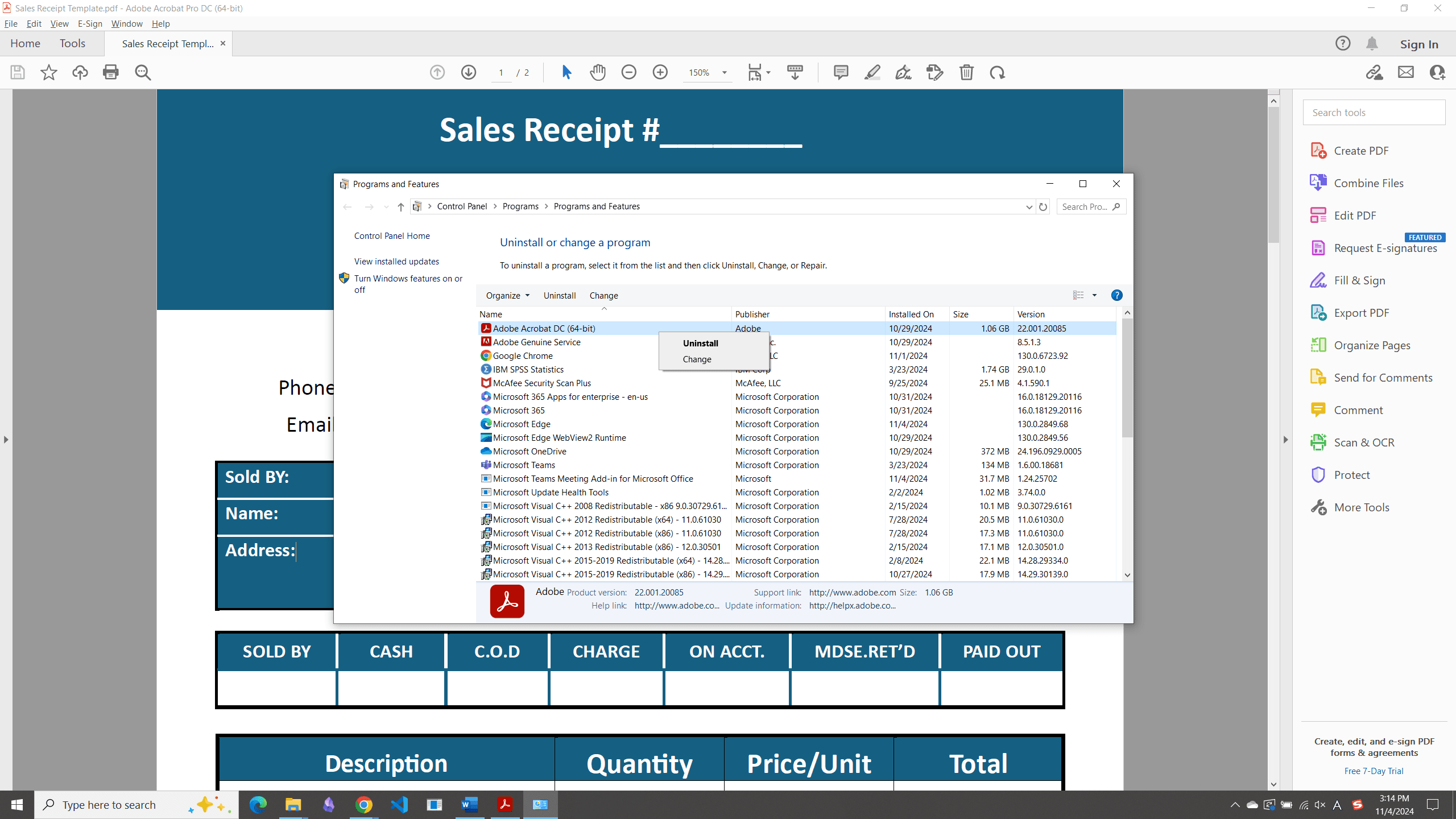Click the Search Programs and Features box
This screenshot has height=819, width=1456.
(x=1091, y=206)
